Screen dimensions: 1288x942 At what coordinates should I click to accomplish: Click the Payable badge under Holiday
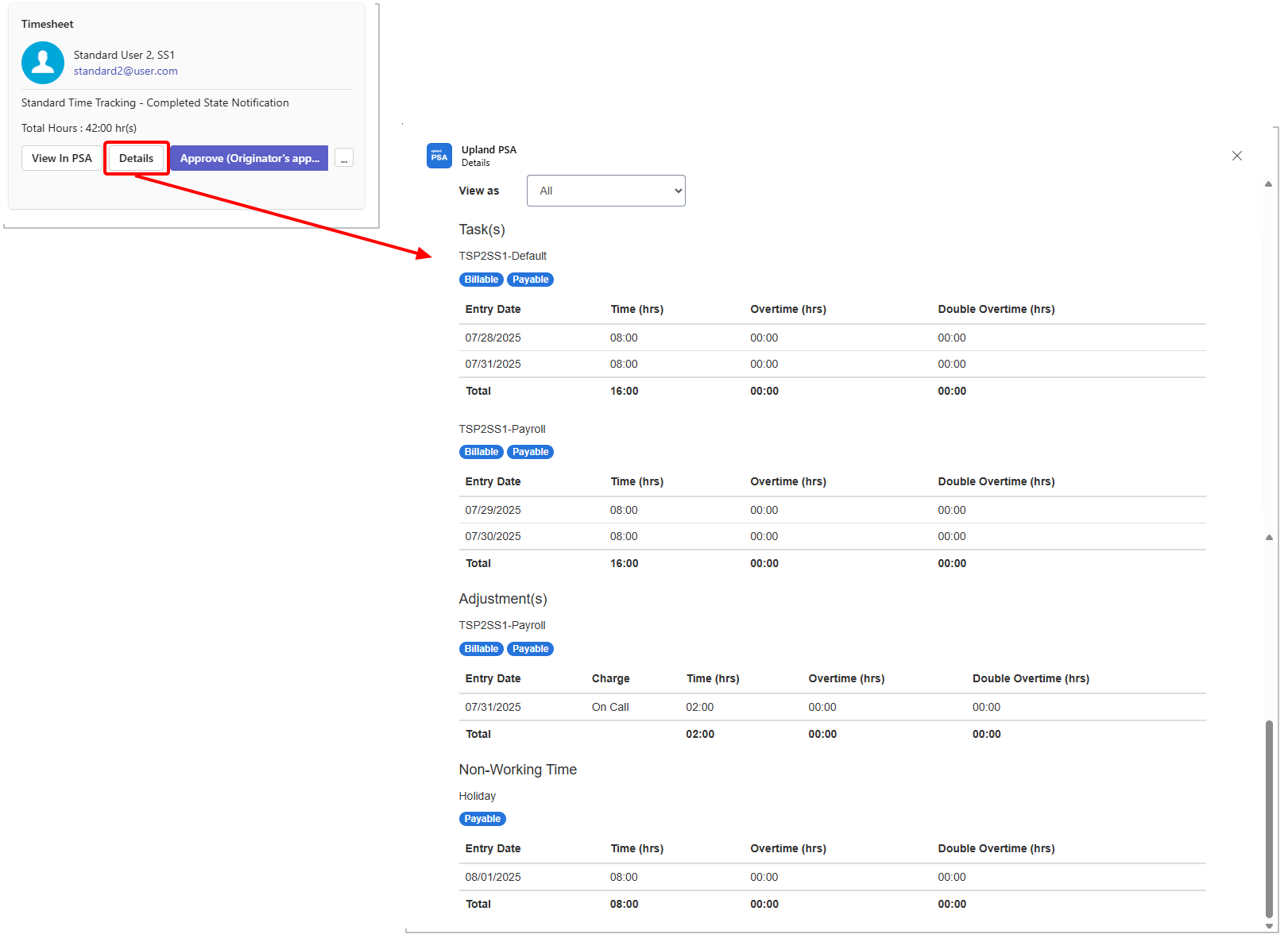pyautogui.click(x=482, y=818)
